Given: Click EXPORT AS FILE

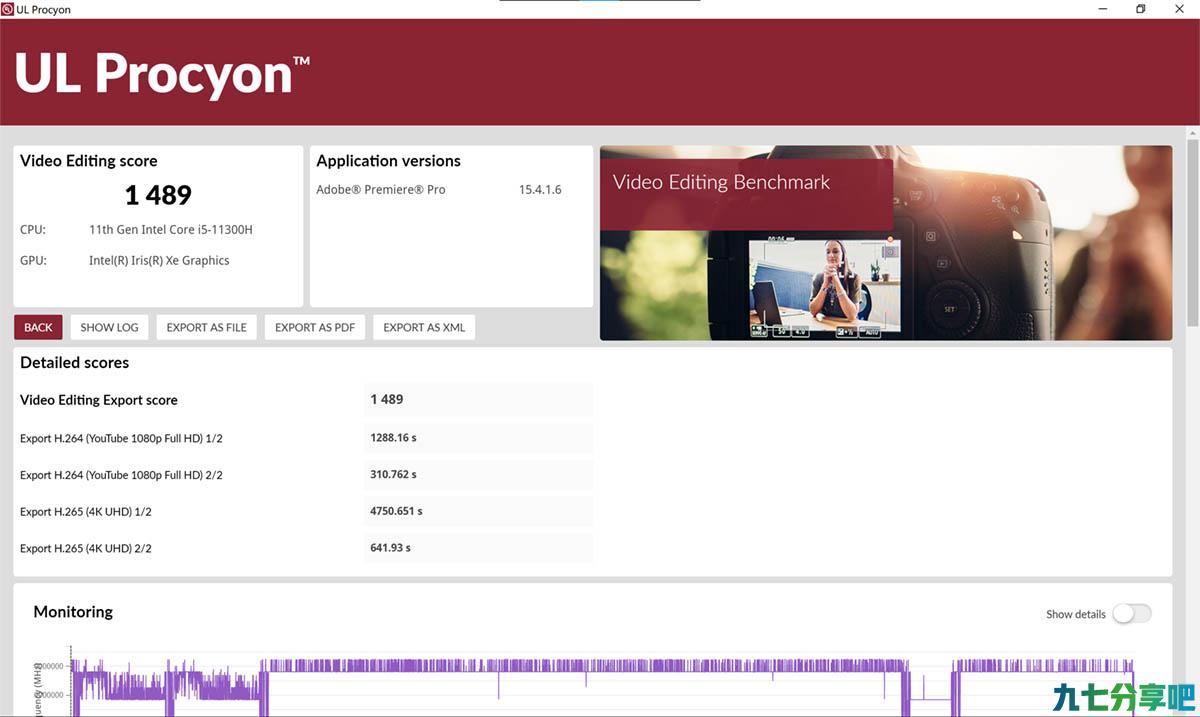Looking at the screenshot, I should click(x=207, y=327).
